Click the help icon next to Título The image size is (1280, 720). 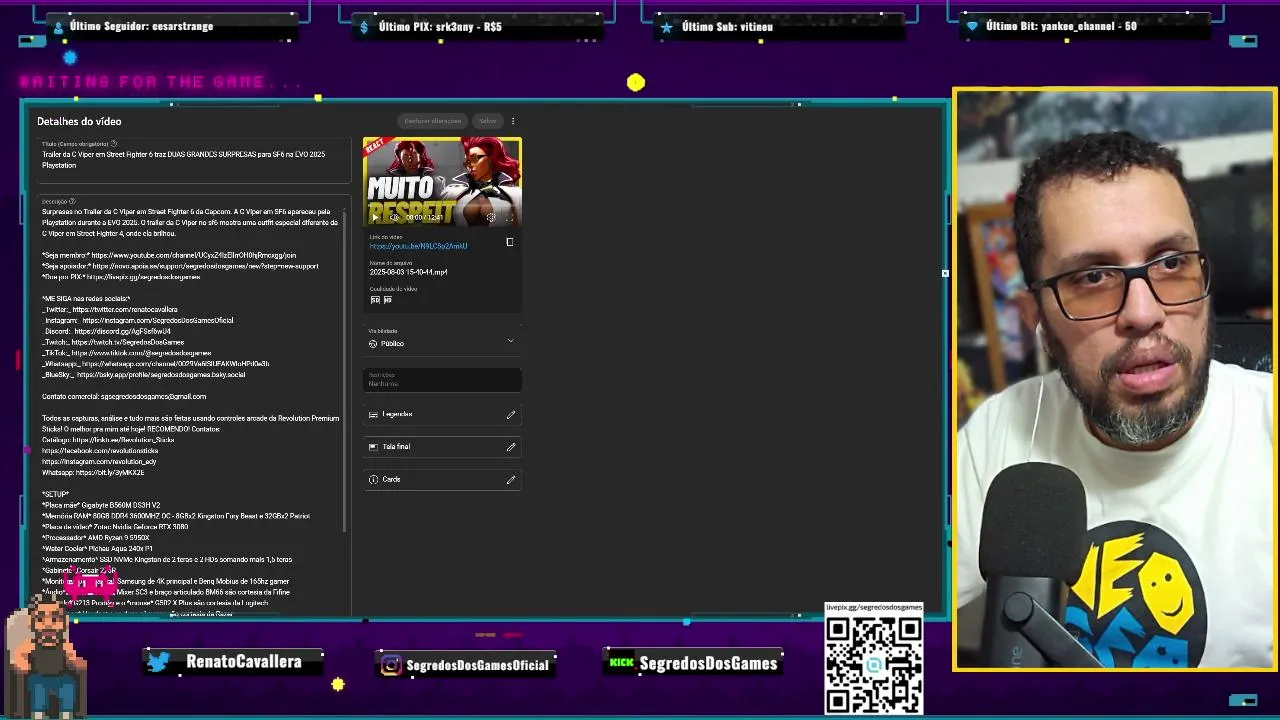(x=113, y=144)
